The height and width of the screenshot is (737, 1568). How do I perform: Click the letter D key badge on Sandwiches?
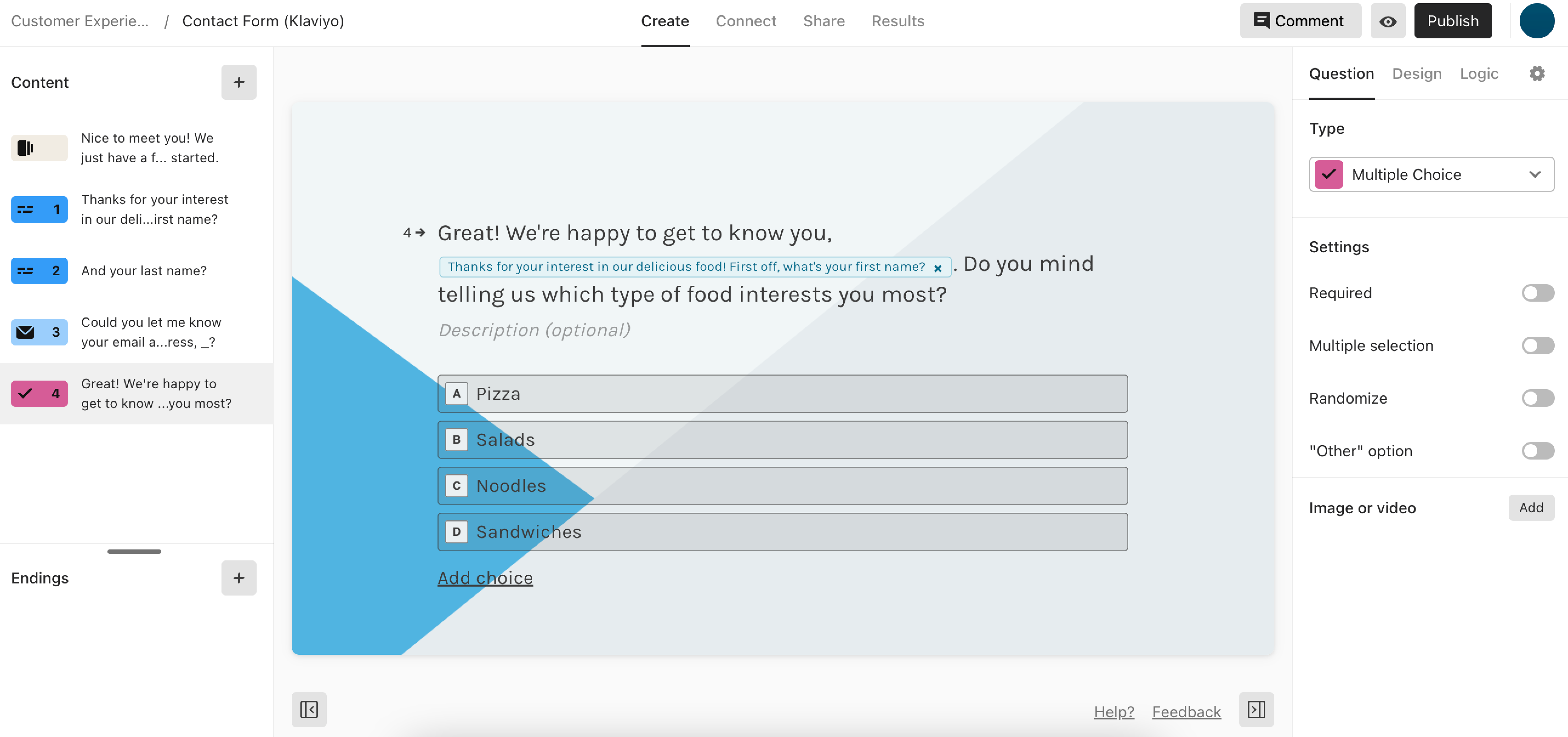[x=456, y=532]
